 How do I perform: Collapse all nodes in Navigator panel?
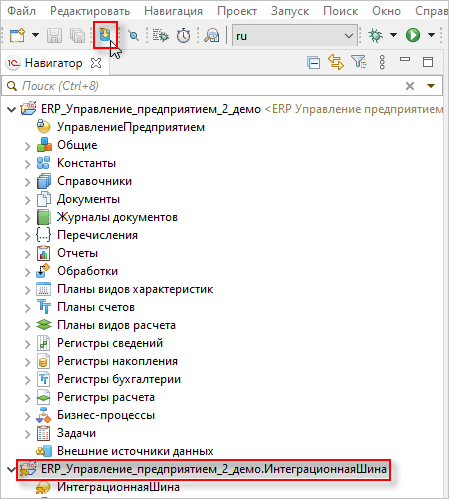coord(313,63)
